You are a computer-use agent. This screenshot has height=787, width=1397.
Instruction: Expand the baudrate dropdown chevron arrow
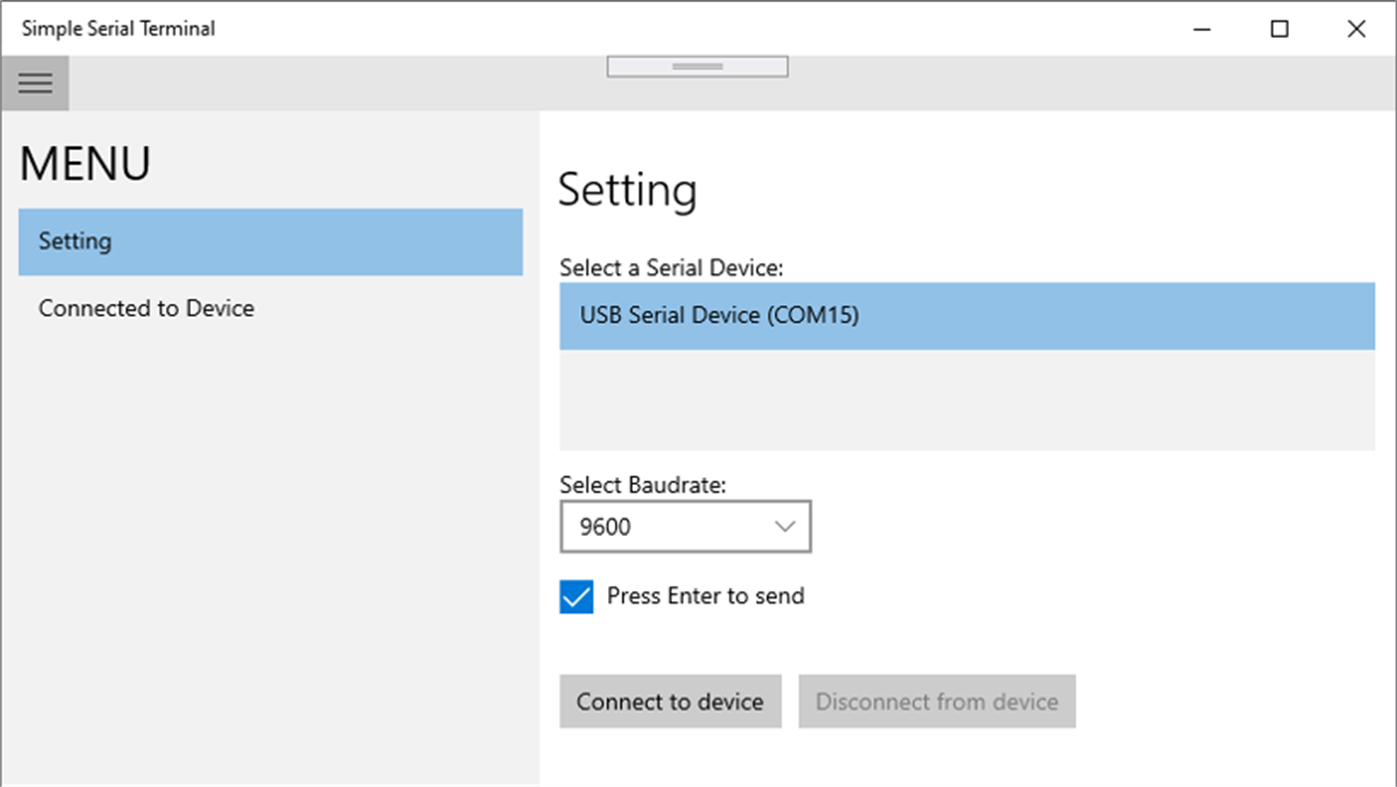click(785, 526)
